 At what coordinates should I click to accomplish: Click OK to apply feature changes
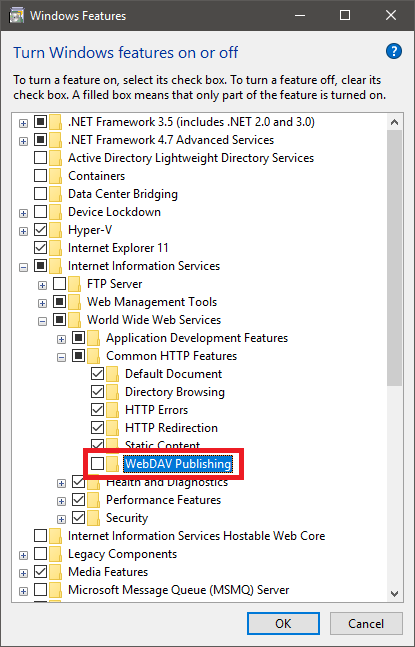coord(283,623)
